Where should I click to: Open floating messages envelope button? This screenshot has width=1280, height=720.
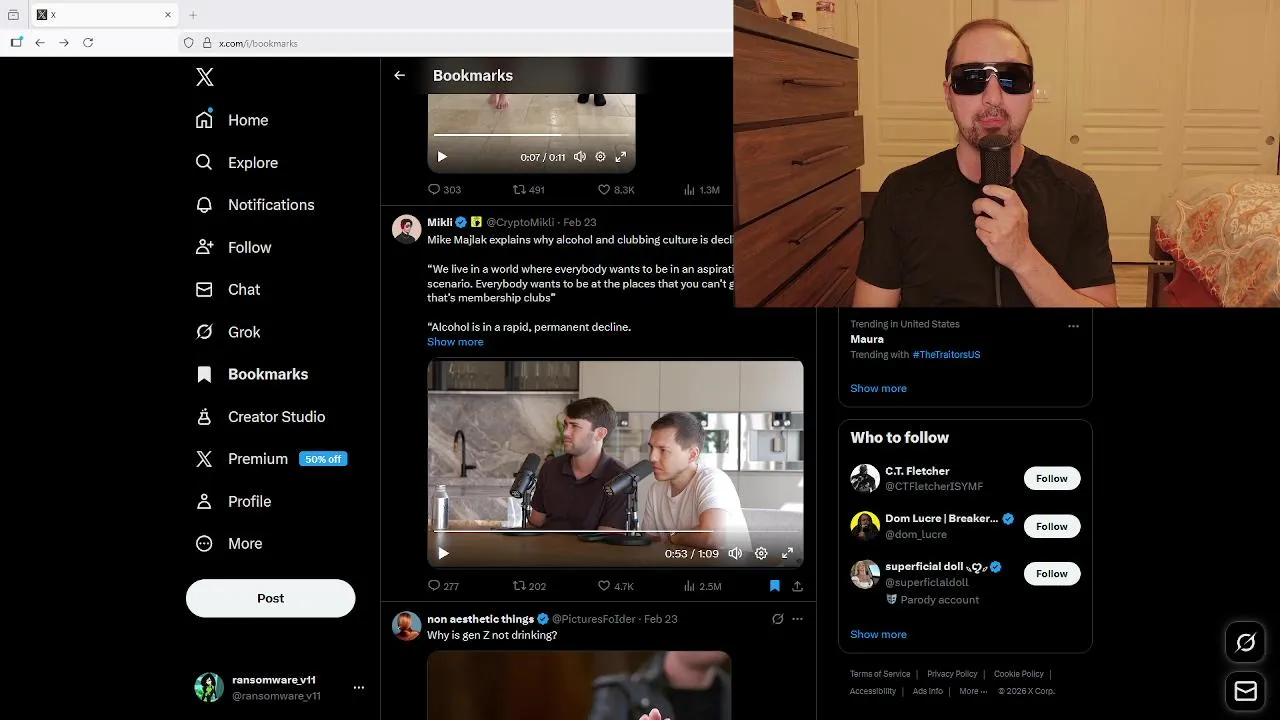pos(1245,691)
